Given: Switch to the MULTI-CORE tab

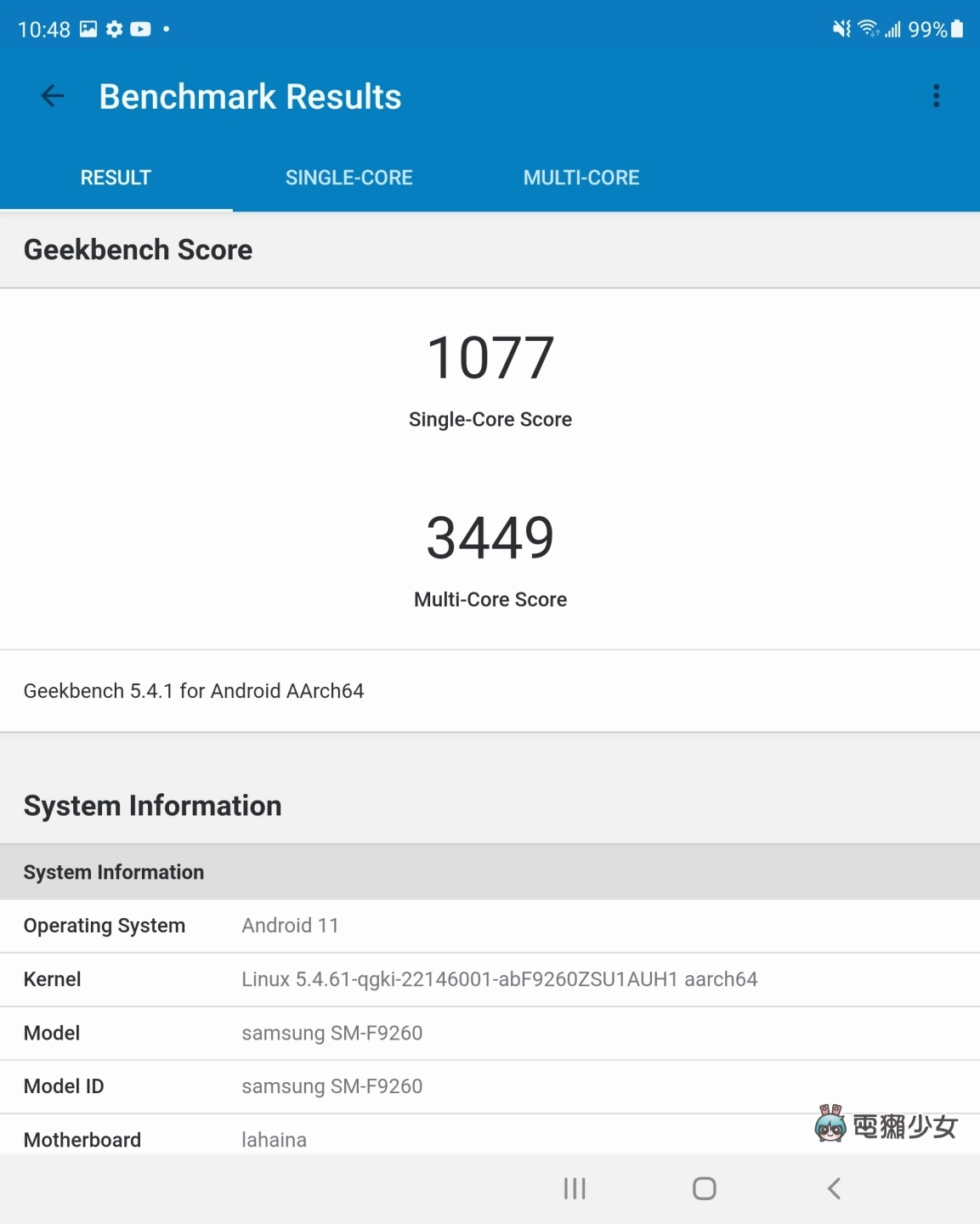Looking at the screenshot, I should click(x=581, y=178).
